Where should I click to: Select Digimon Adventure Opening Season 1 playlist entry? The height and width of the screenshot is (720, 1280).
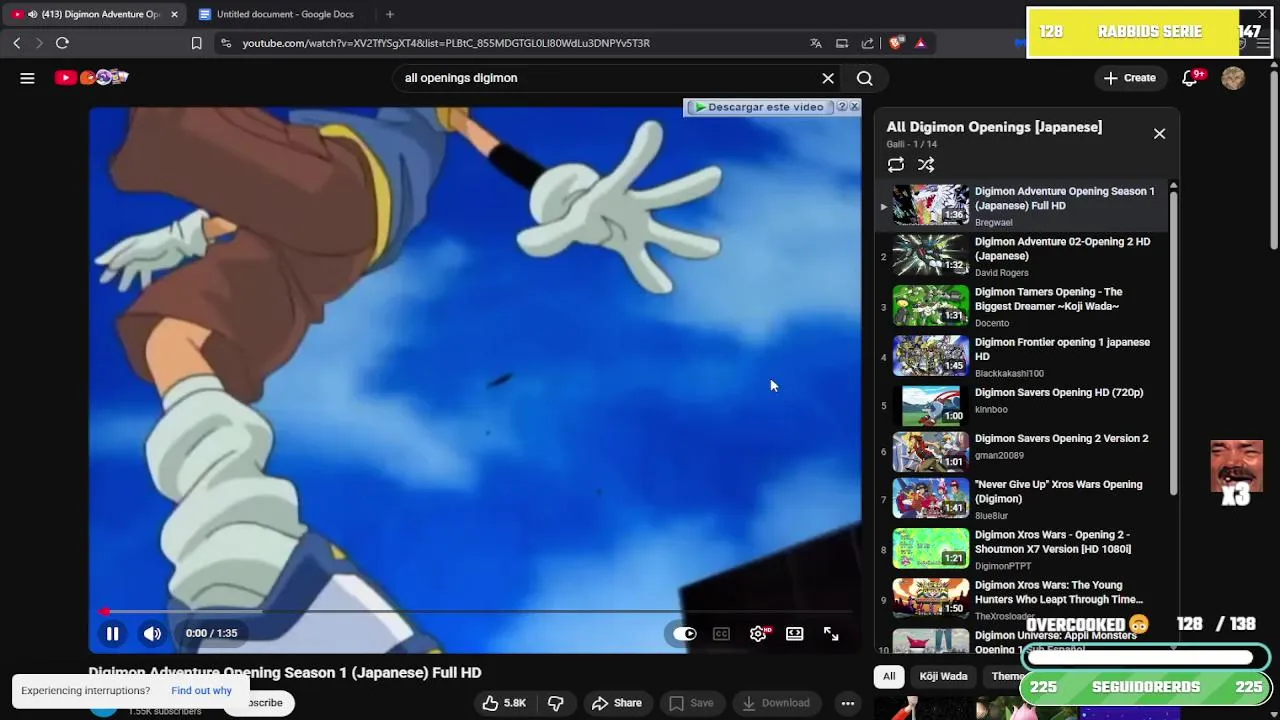1021,206
